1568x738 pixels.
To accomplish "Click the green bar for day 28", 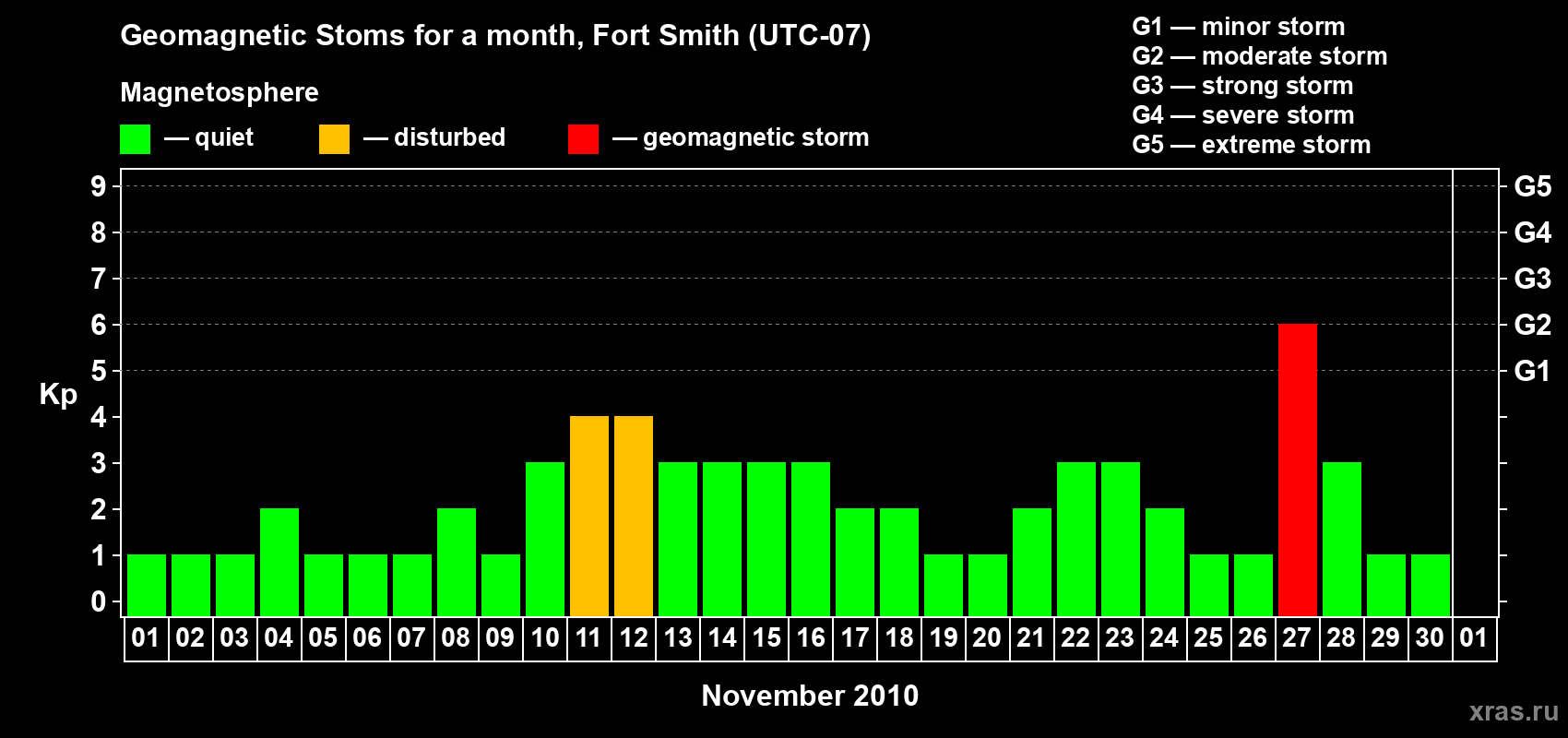I will tap(1342, 540).
